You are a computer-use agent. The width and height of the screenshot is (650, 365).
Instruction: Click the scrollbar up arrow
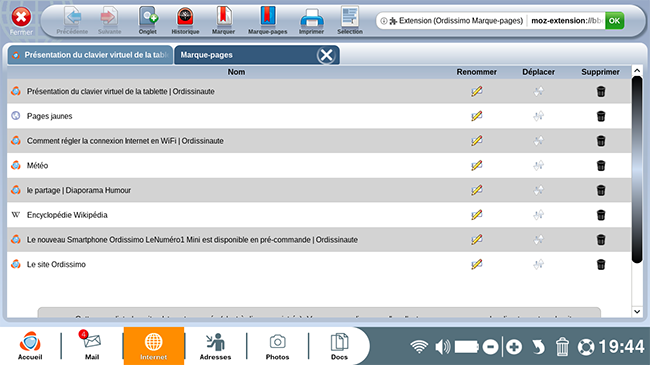tap(637, 71)
